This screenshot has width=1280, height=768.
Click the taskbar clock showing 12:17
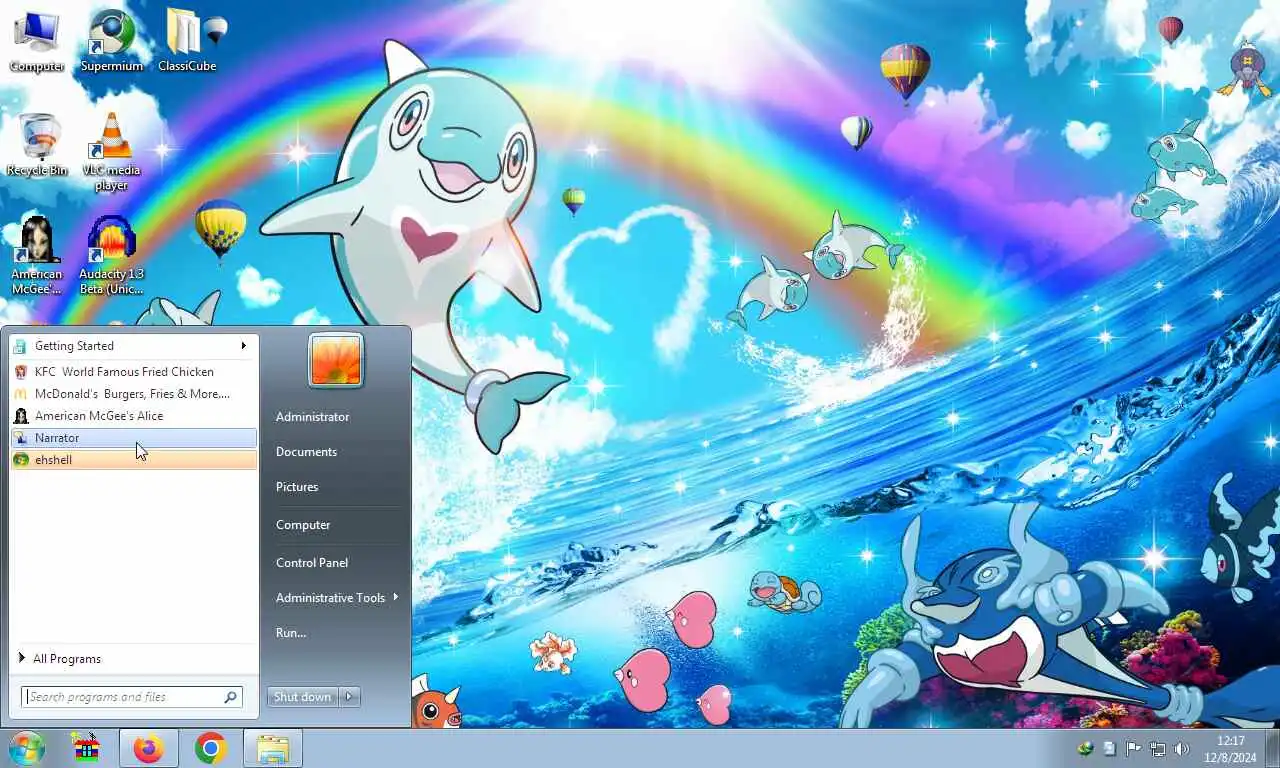(1230, 748)
